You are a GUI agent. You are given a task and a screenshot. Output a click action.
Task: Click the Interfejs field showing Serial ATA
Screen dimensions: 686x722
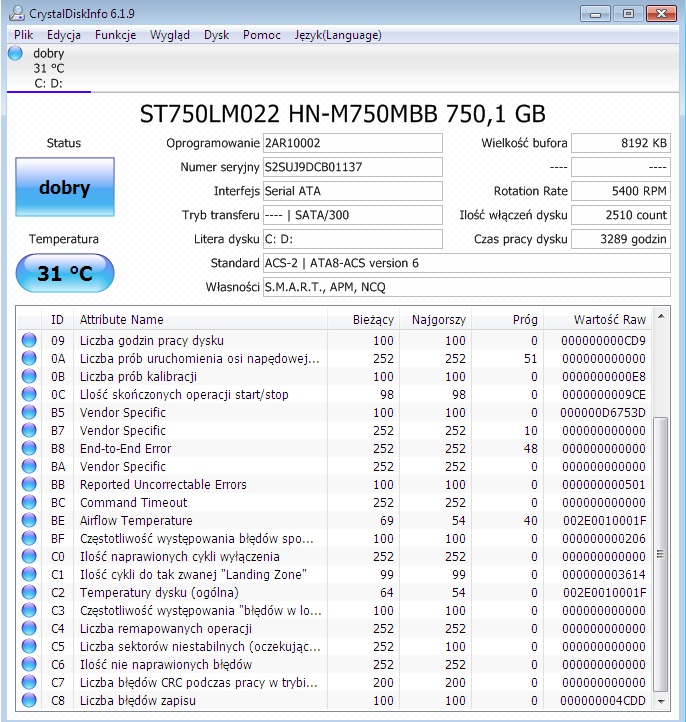click(x=353, y=191)
